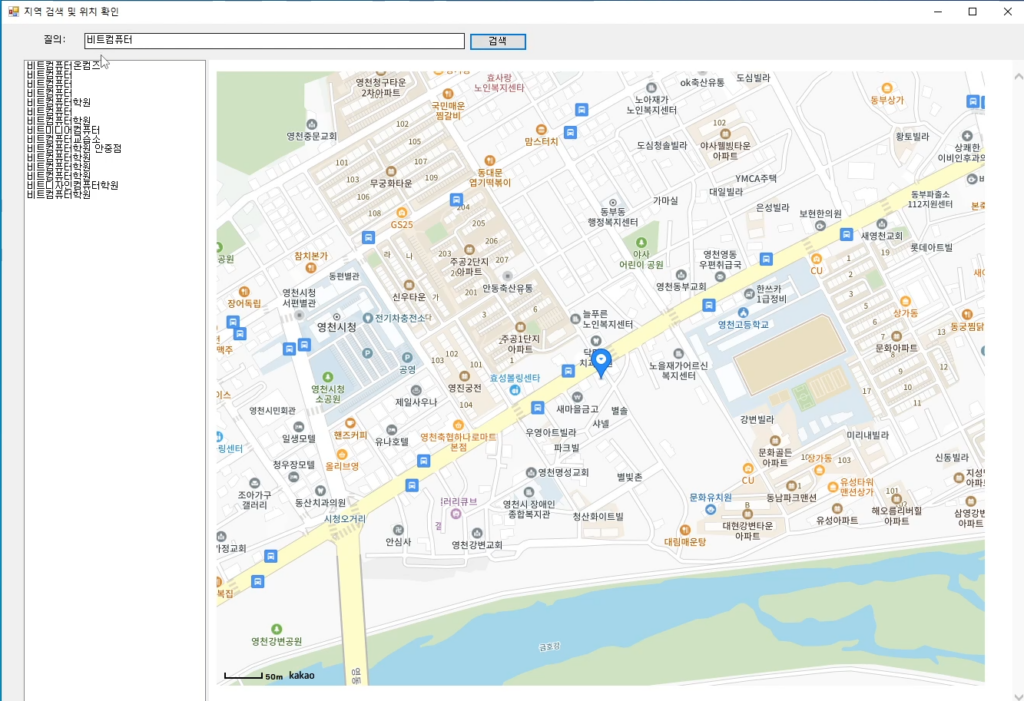
Task: Click the bus stop icon beside 맘스터치
Action: click(x=570, y=132)
